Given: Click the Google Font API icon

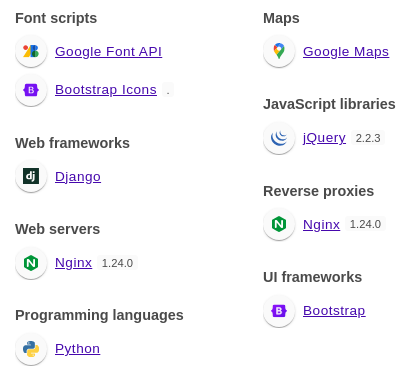Looking at the screenshot, I should point(31,51).
